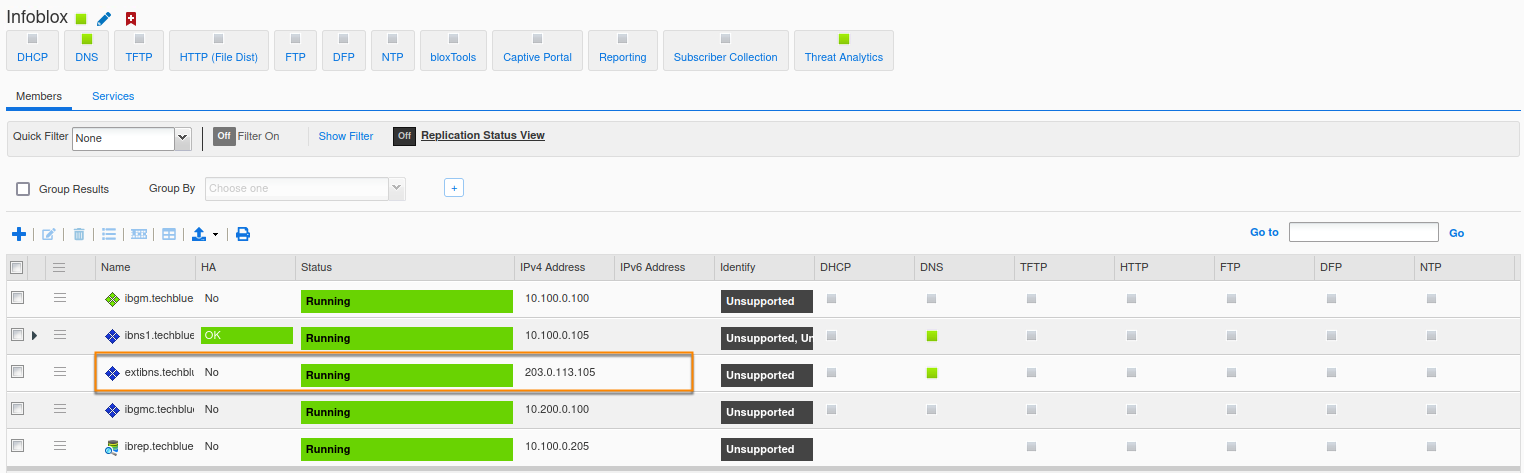Click the ibgmc.techblue member icon

pyautogui.click(x=112, y=410)
